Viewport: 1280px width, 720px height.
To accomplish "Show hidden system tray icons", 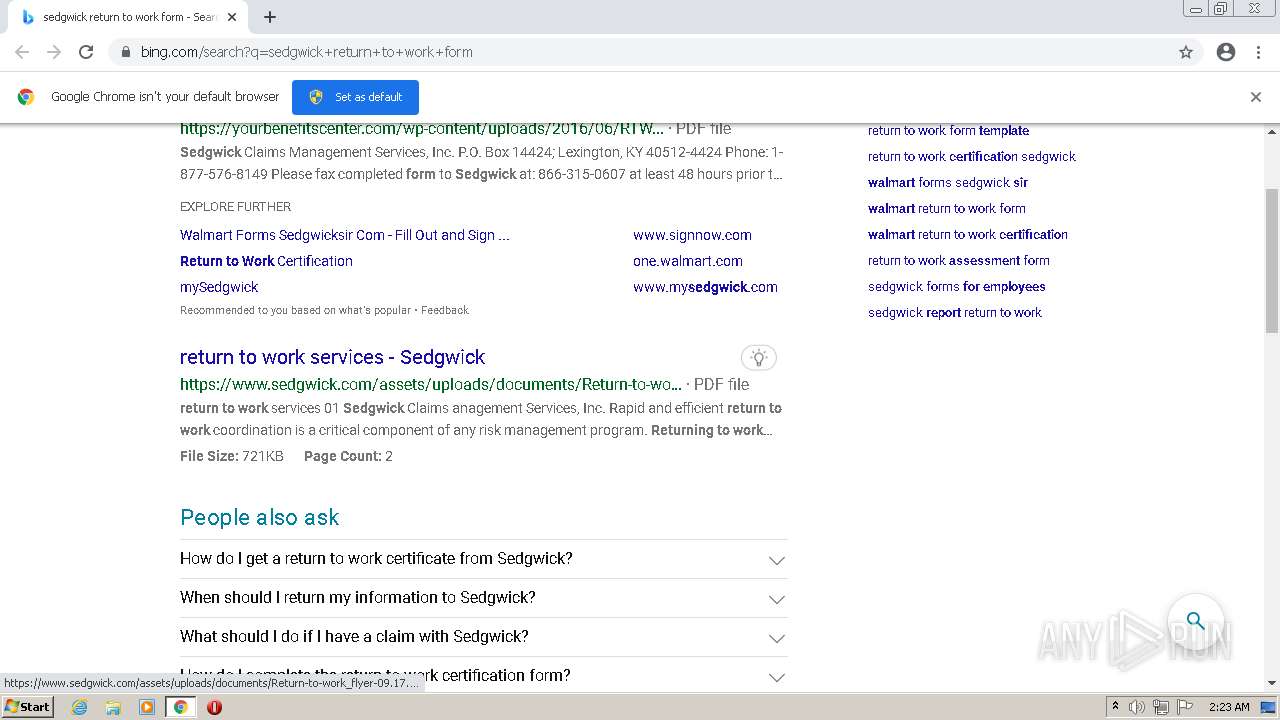I will tap(1115, 707).
